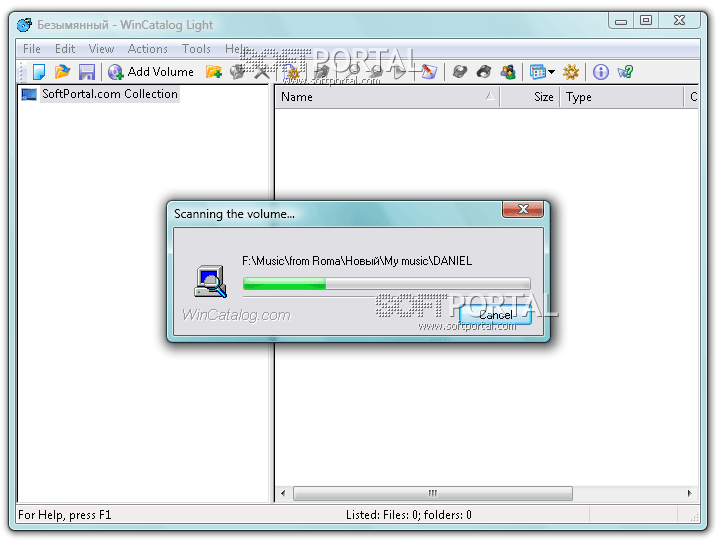Click the scanning computer magnifier icon
This screenshot has width=716, height=544.
(x=210, y=282)
